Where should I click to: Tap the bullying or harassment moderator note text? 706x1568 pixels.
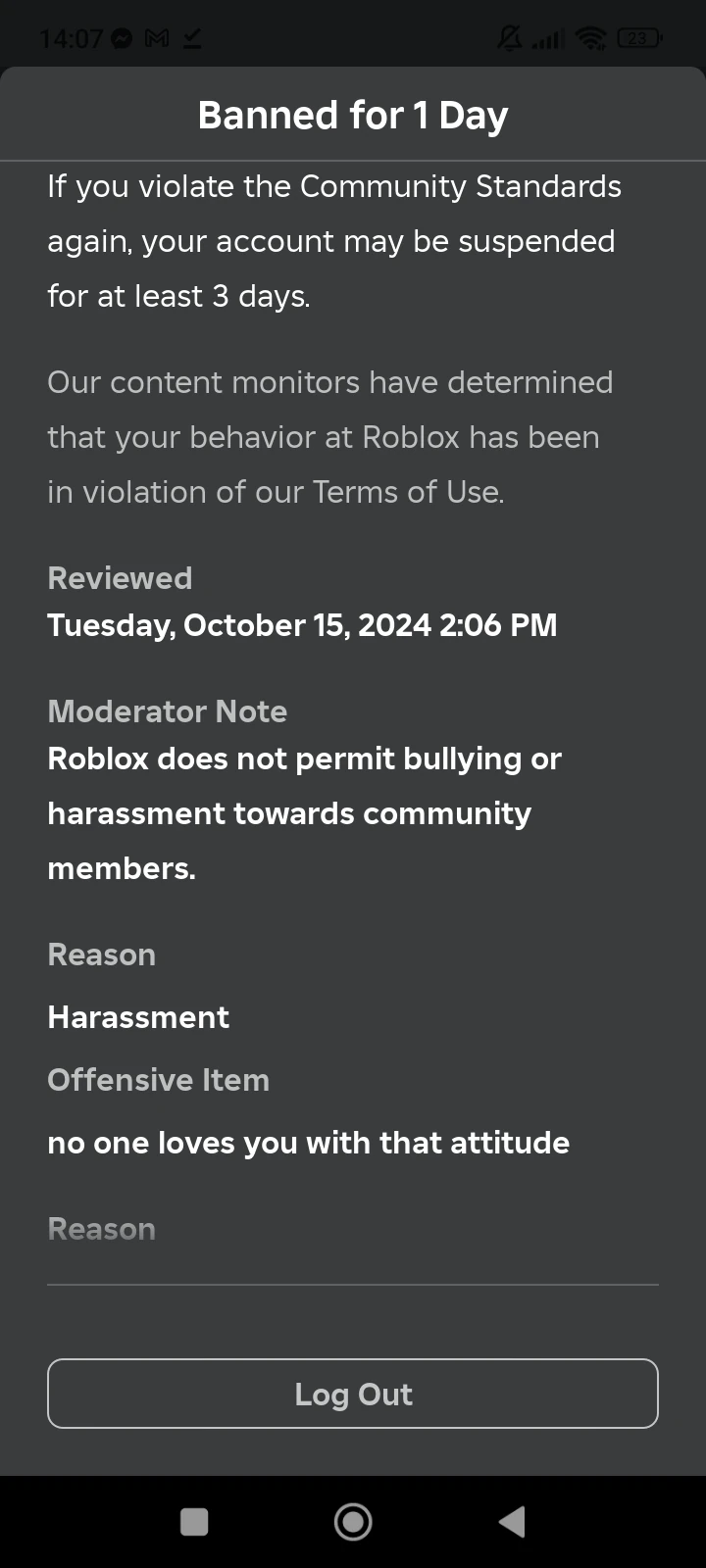(x=304, y=813)
